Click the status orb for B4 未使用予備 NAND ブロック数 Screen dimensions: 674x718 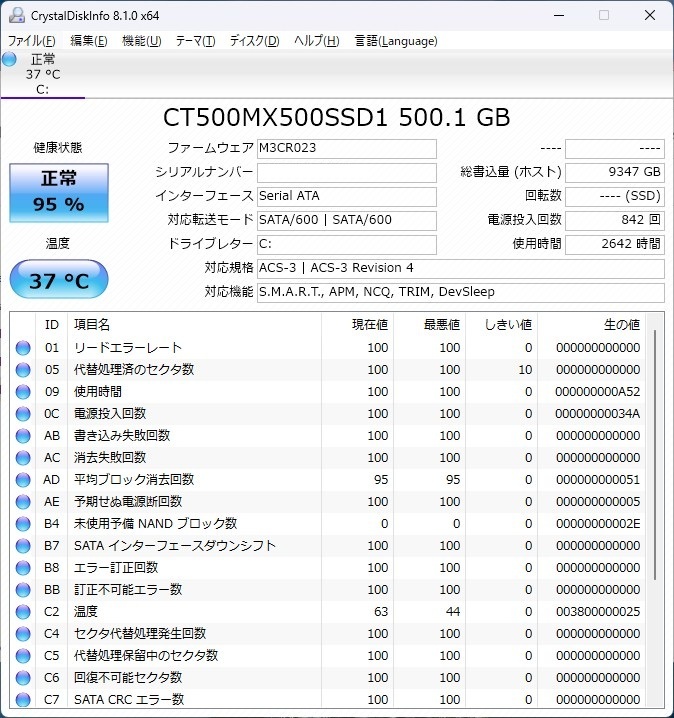[x=23, y=524]
